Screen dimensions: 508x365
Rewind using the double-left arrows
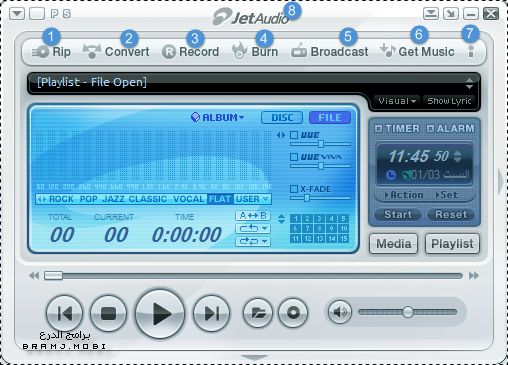pos(34,276)
